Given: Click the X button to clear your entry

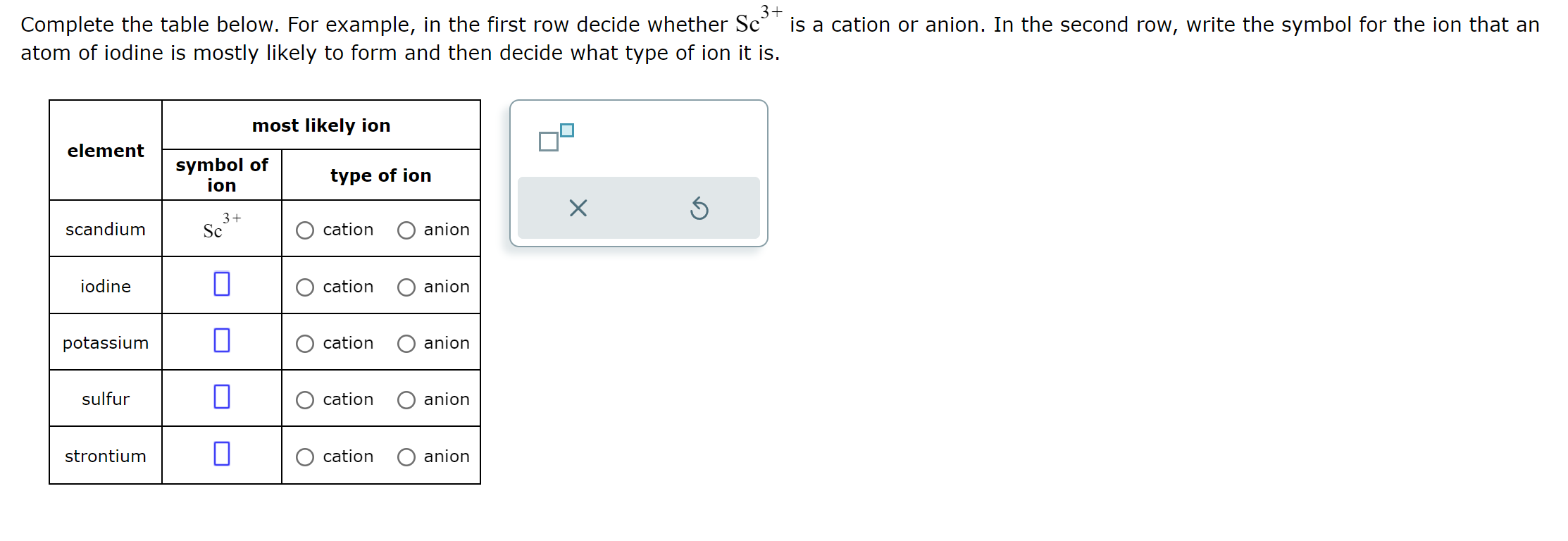Looking at the screenshot, I should coord(576,208).
